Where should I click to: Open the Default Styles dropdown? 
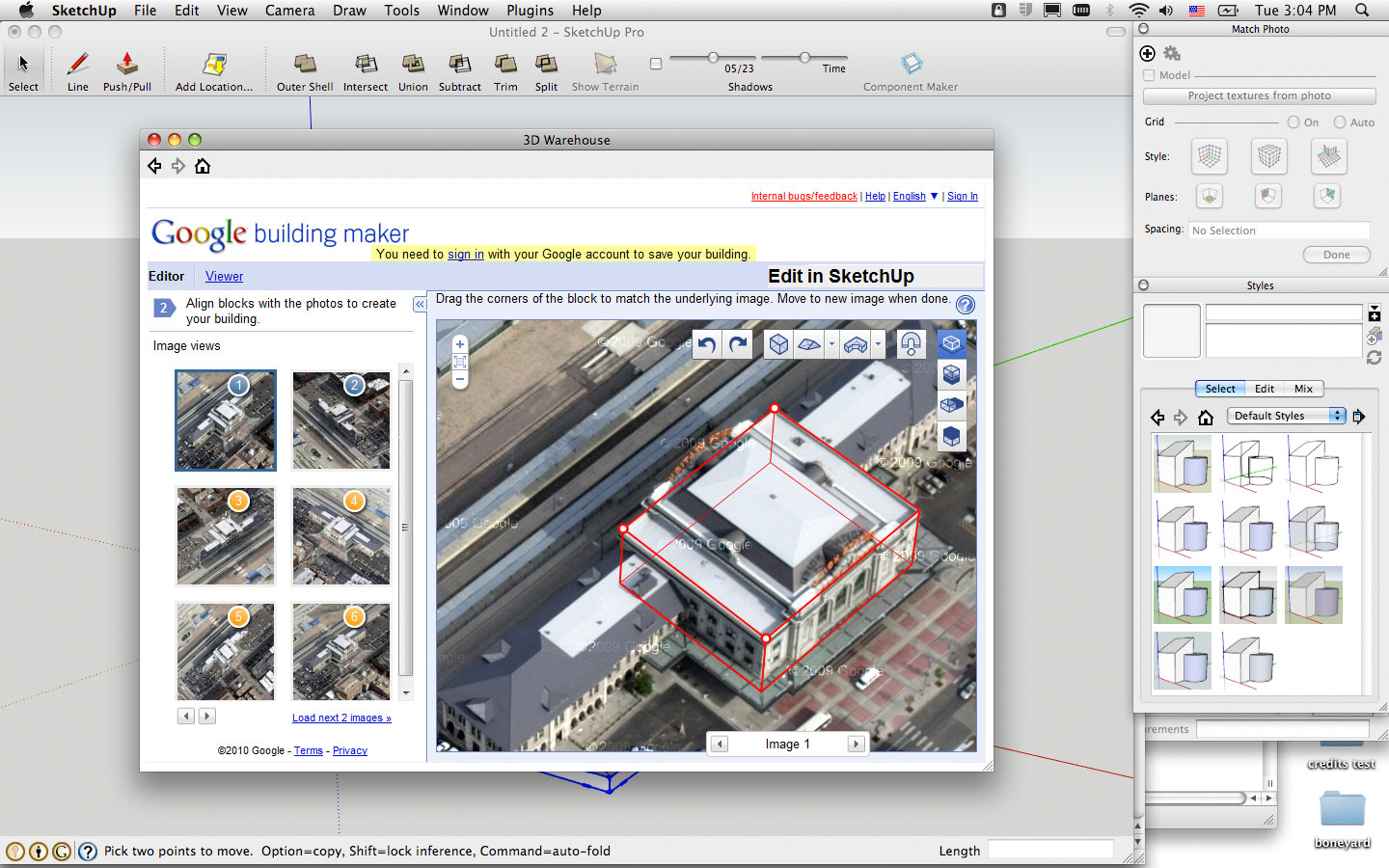[x=1286, y=417]
